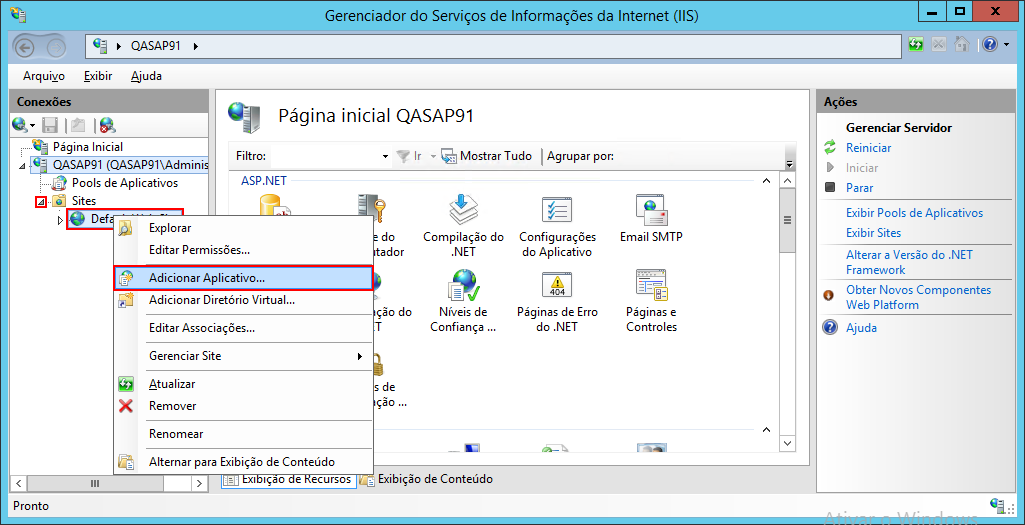
Task: Click the Ir filter go button
Action: [x=409, y=156]
